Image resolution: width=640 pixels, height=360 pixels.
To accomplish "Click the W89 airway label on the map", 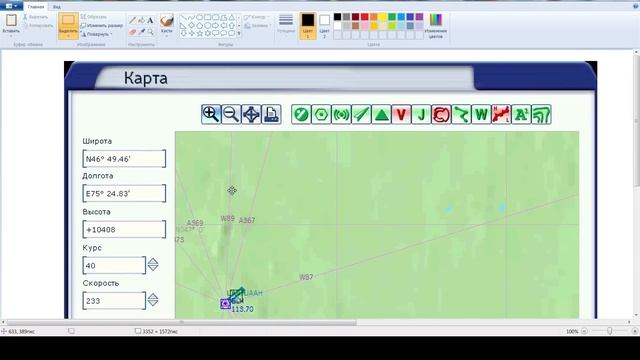I will [x=227, y=219].
